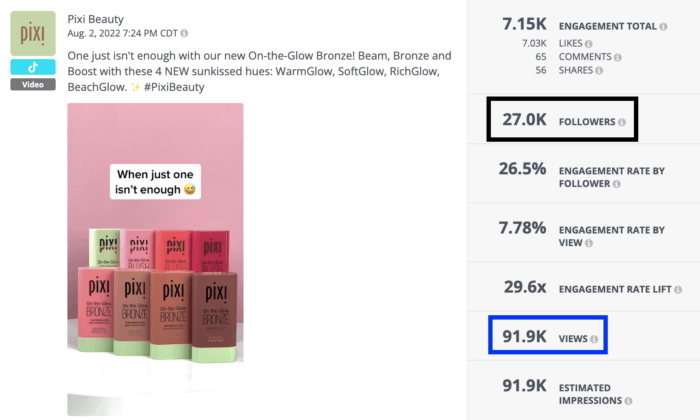
Task: Select the 27.0K followers value
Action: pos(522,120)
